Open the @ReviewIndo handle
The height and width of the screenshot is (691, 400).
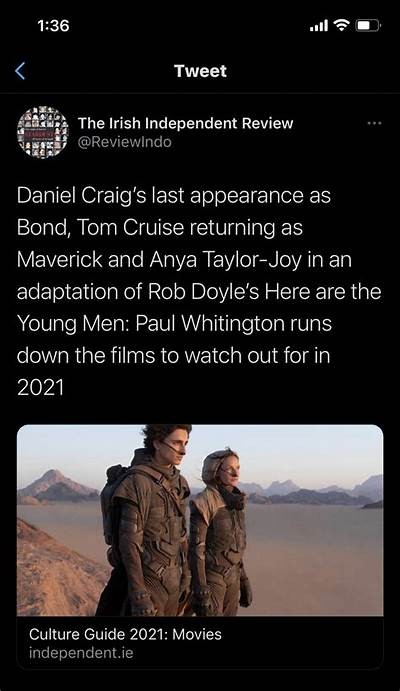125,142
